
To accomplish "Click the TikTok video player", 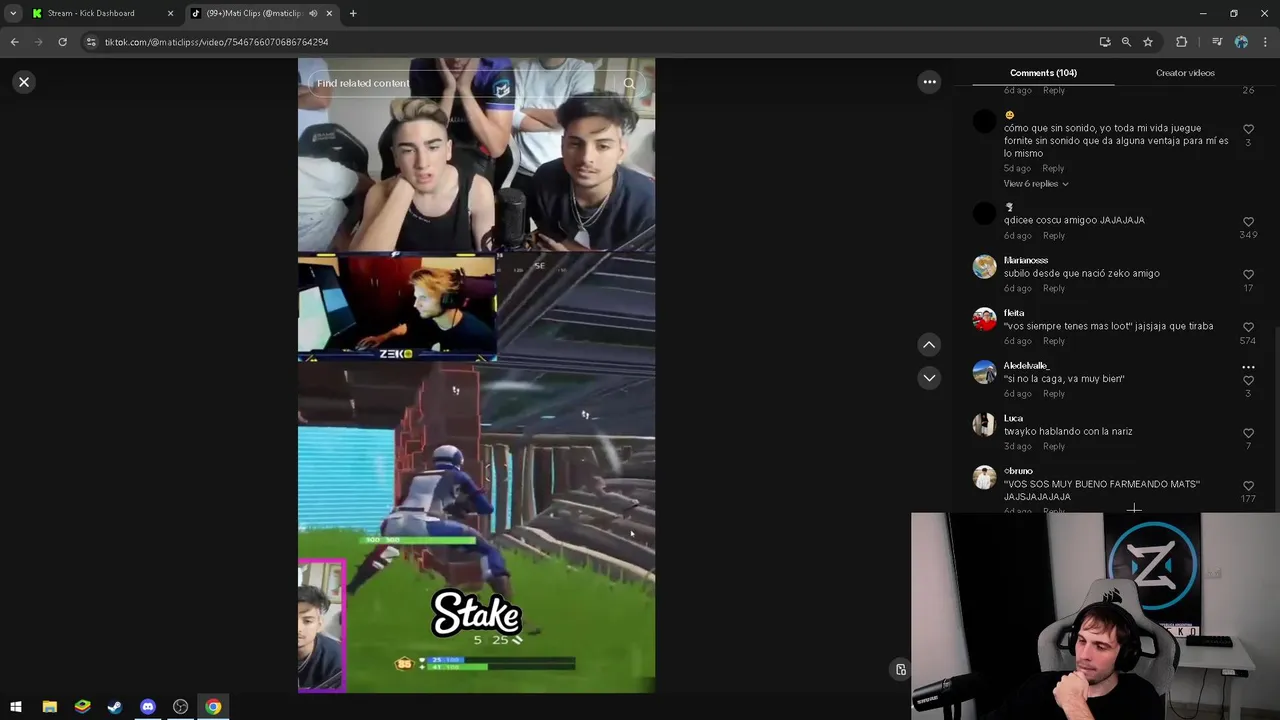I will (x=476, y=375).
